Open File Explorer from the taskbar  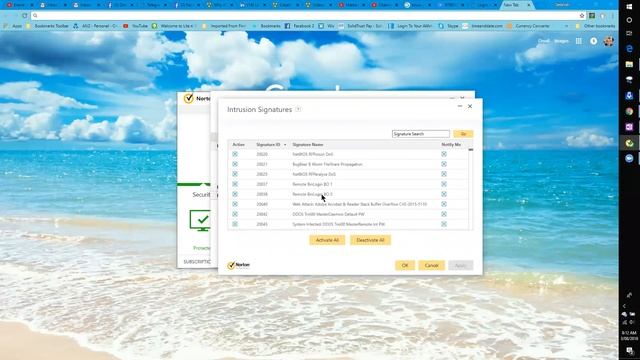tap(629, 64)
